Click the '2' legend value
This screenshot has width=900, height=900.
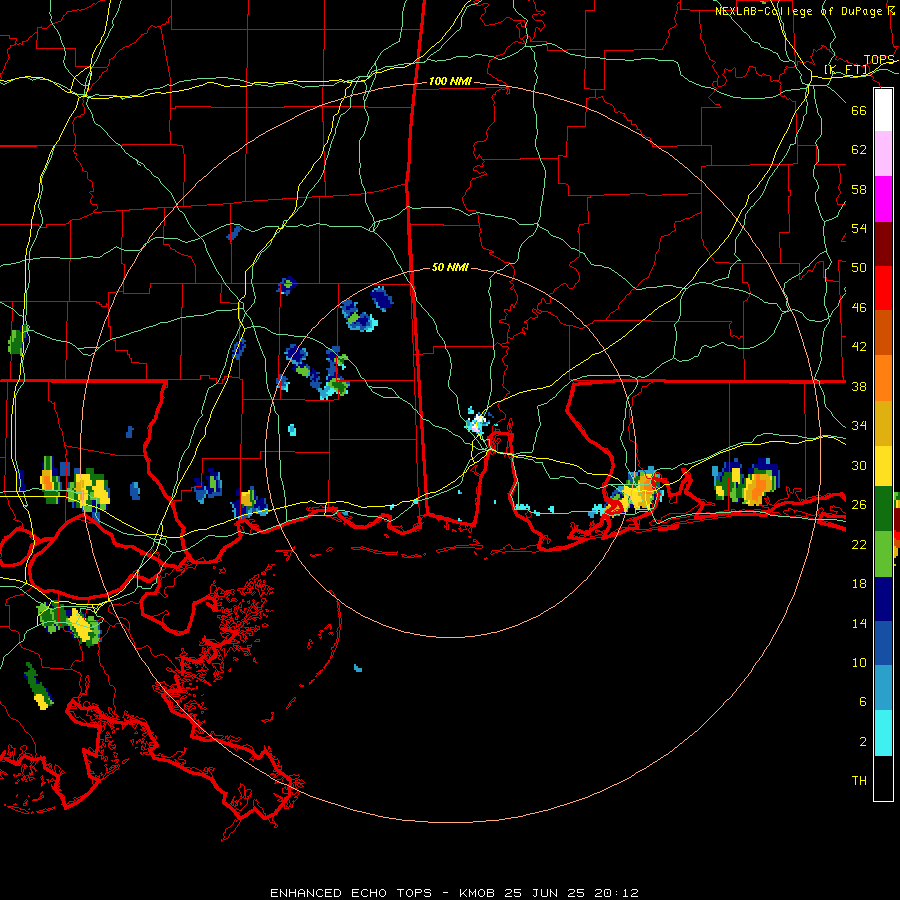tap(862, 741)
